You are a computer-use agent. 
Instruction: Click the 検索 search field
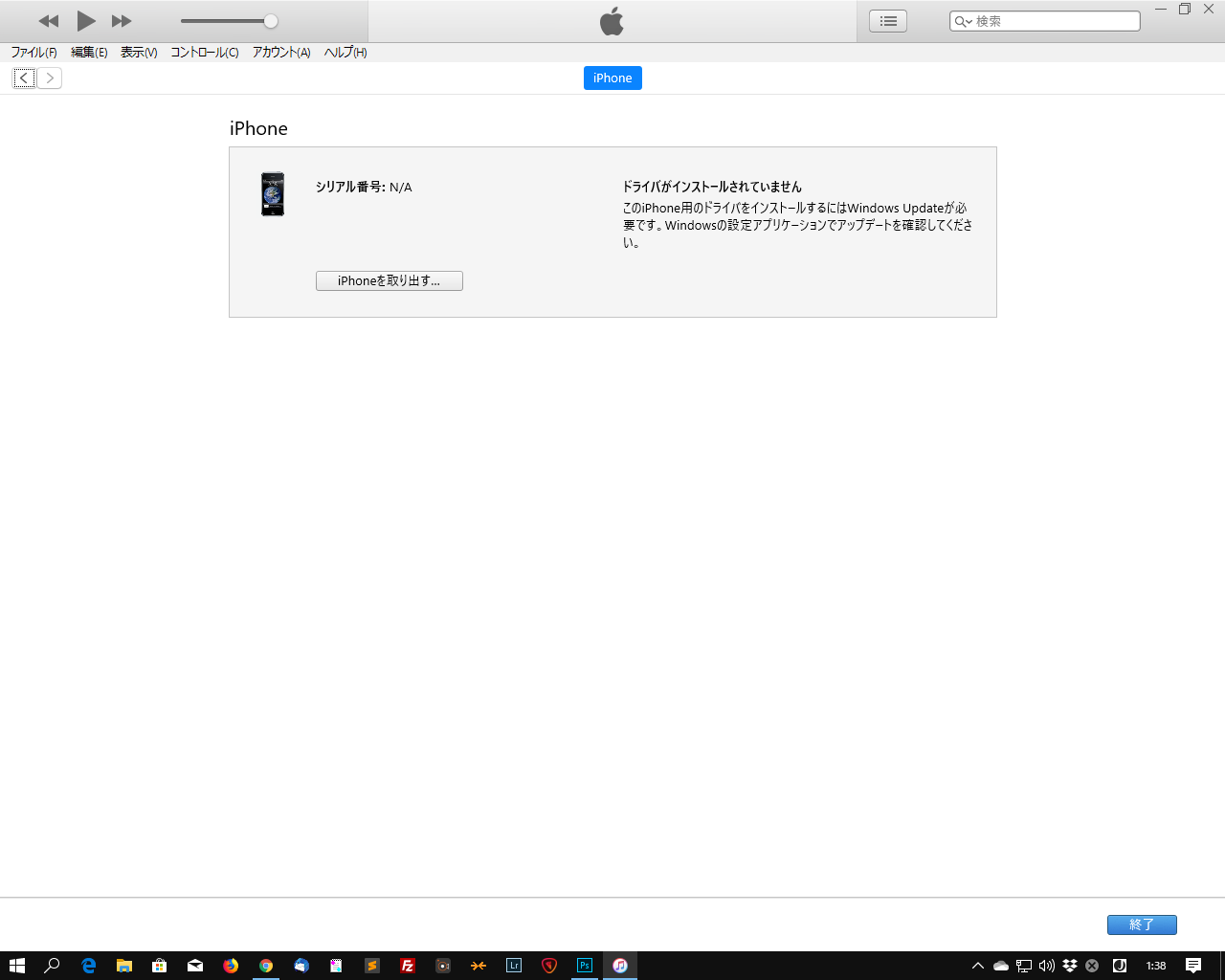[1045, 21]
